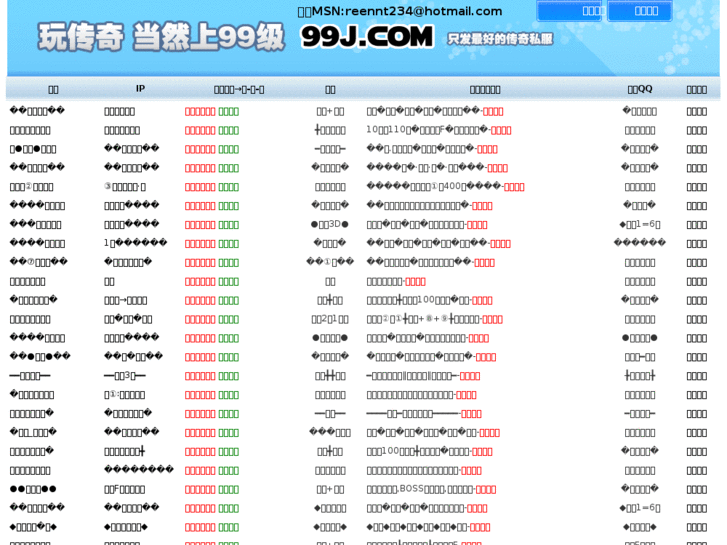Click the last-column link in the BOSS row

tap(696, 489)
